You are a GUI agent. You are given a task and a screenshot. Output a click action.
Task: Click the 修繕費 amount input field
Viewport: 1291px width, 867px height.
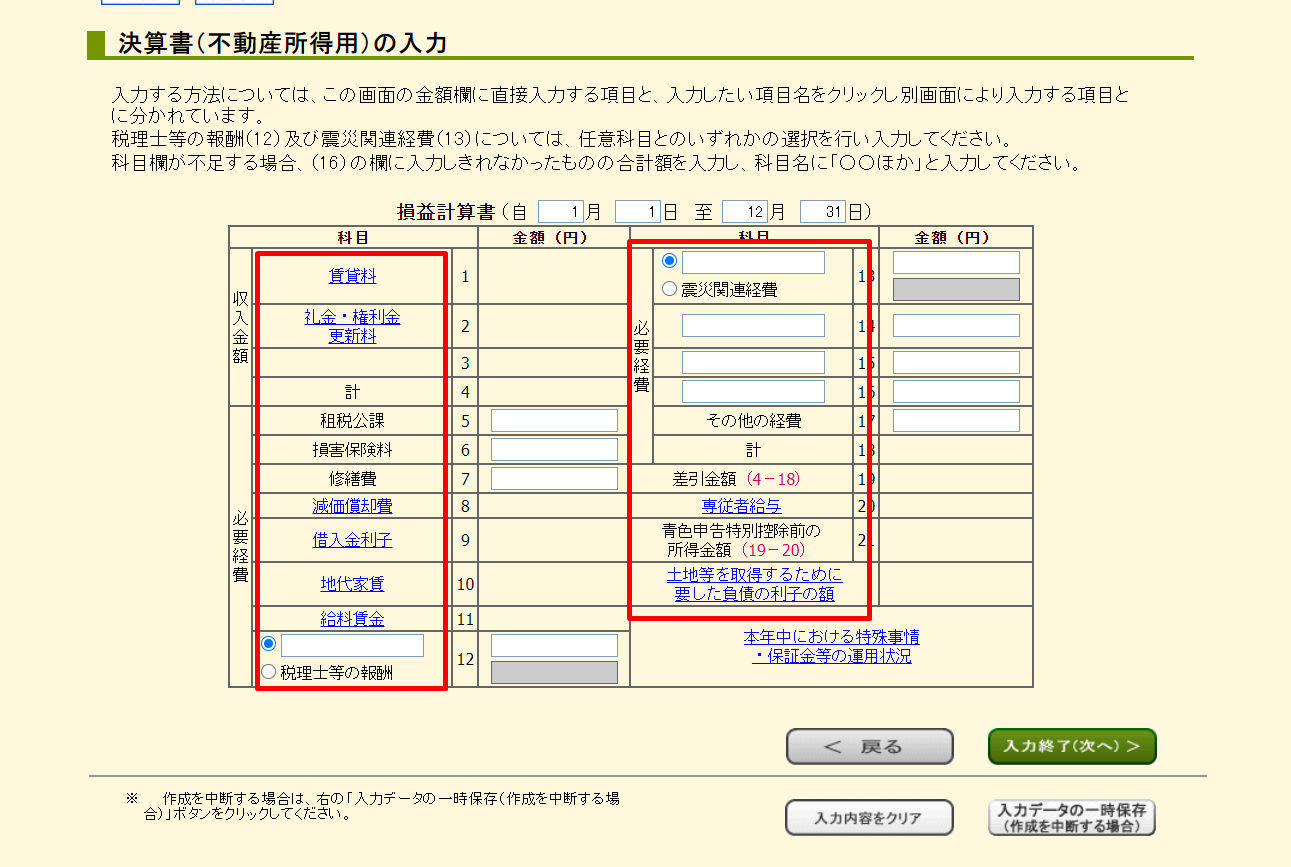tap(554, 479)
